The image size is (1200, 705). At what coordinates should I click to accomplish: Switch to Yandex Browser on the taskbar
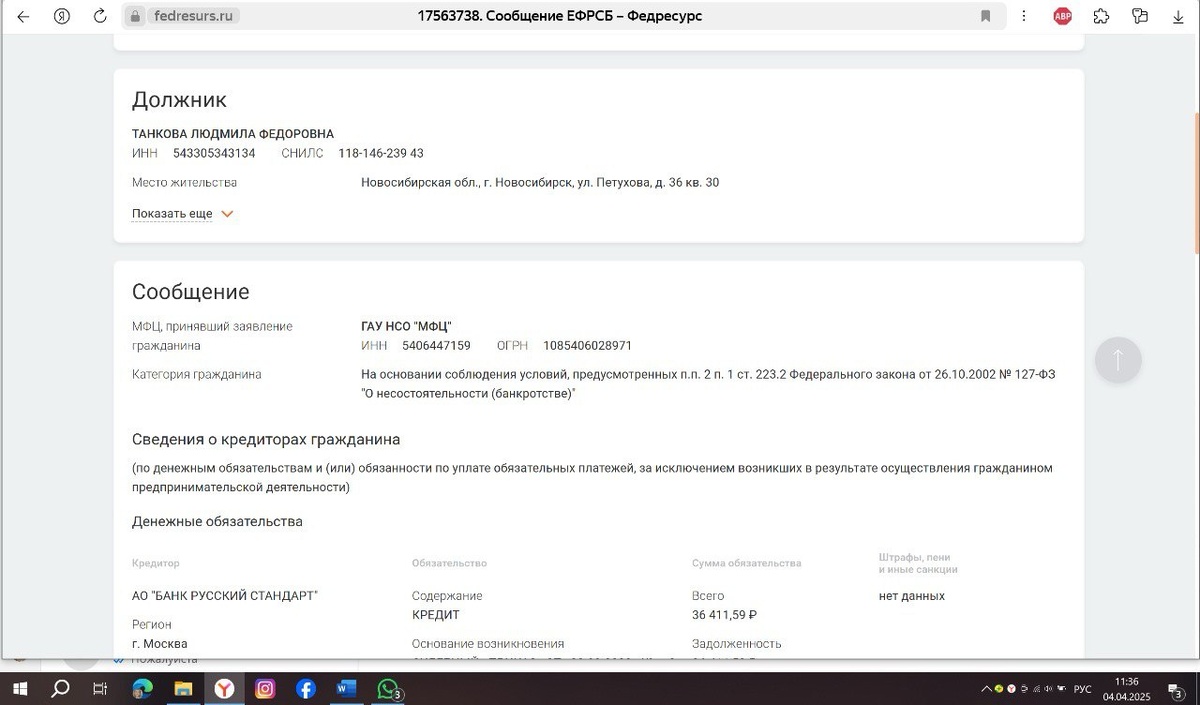[225, 689]
